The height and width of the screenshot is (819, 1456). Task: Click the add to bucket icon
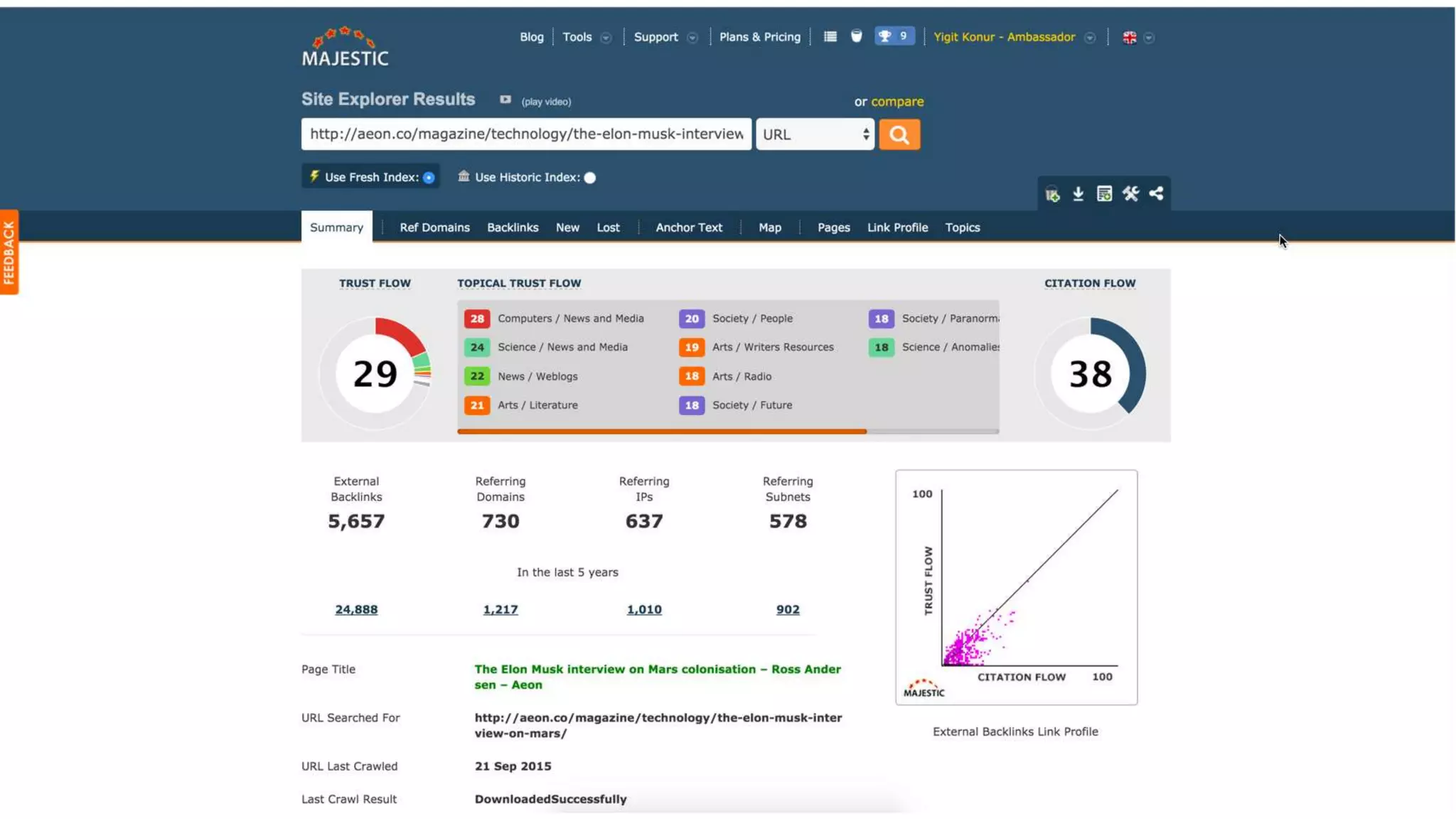click(x=1052, y=194)
